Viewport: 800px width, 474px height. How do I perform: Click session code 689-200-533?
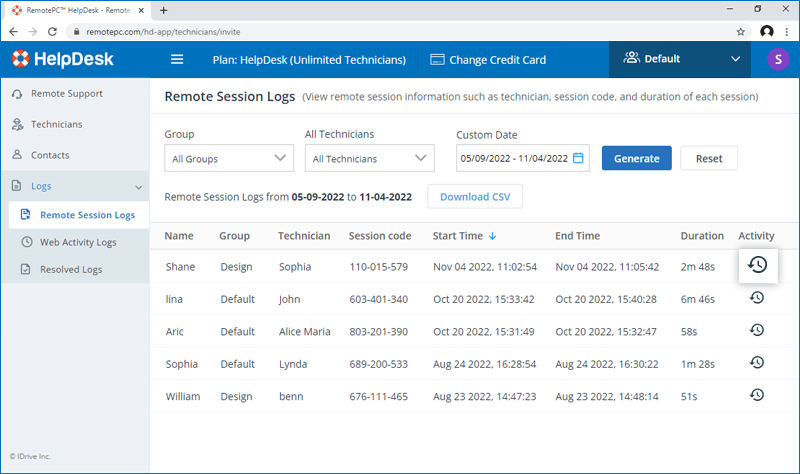pos(379,364)
